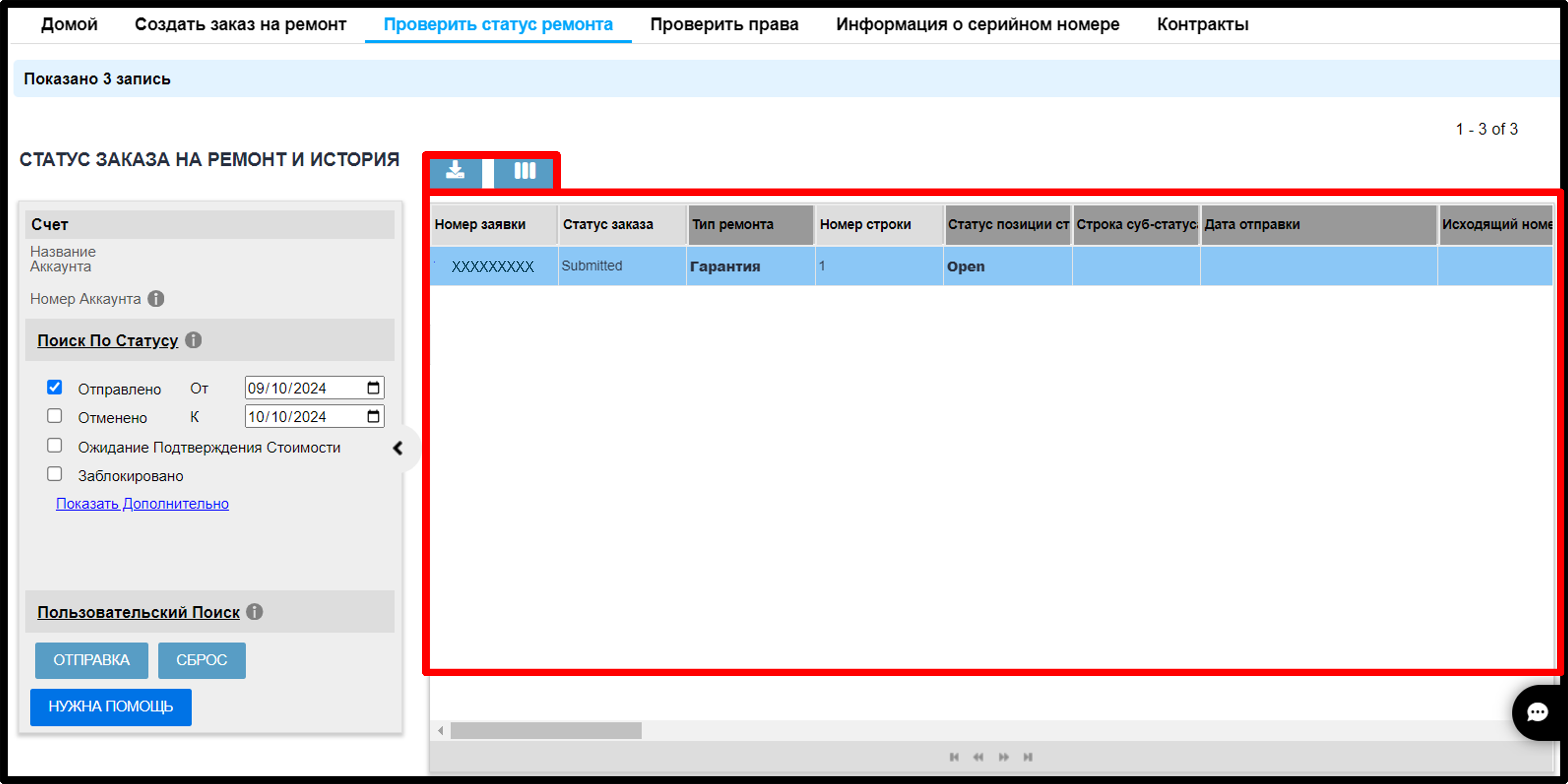
Task: Sort by Статус заказа column header
Action: (x=622, y=224)
